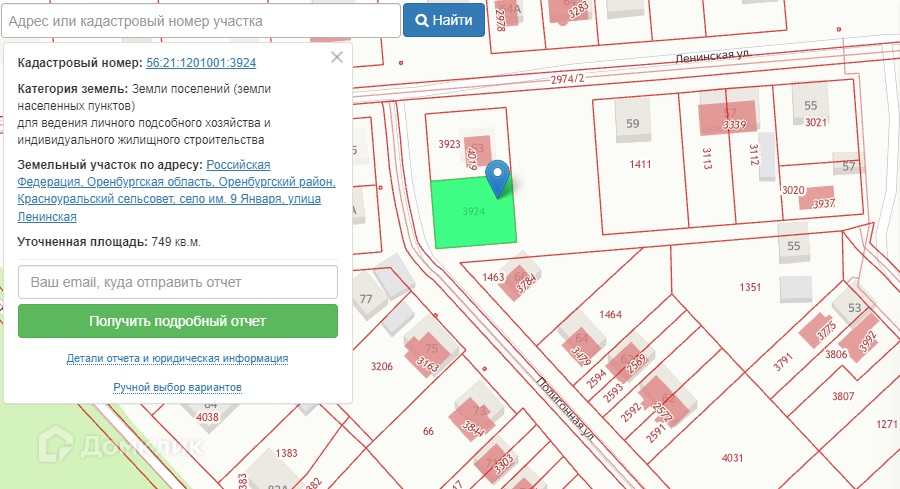Click Ручной выбор вариантов link
This screenshot has width=900, height=489.
178,387
